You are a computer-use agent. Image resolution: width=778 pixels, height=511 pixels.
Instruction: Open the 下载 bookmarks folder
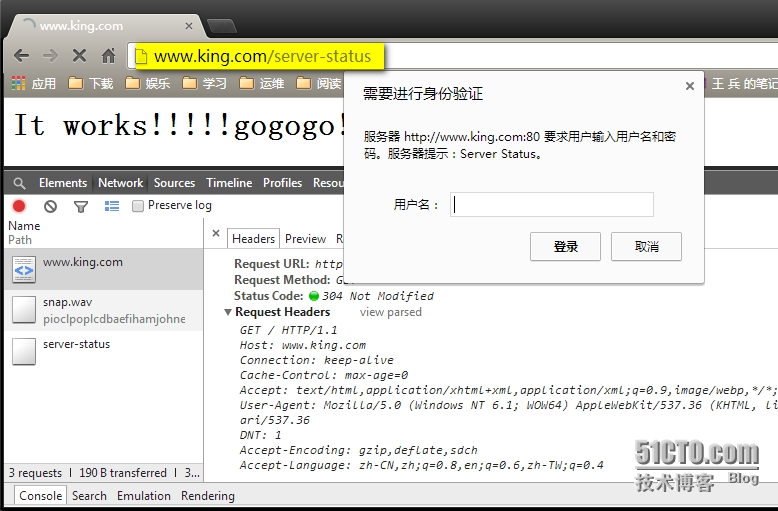click(90, 83)
